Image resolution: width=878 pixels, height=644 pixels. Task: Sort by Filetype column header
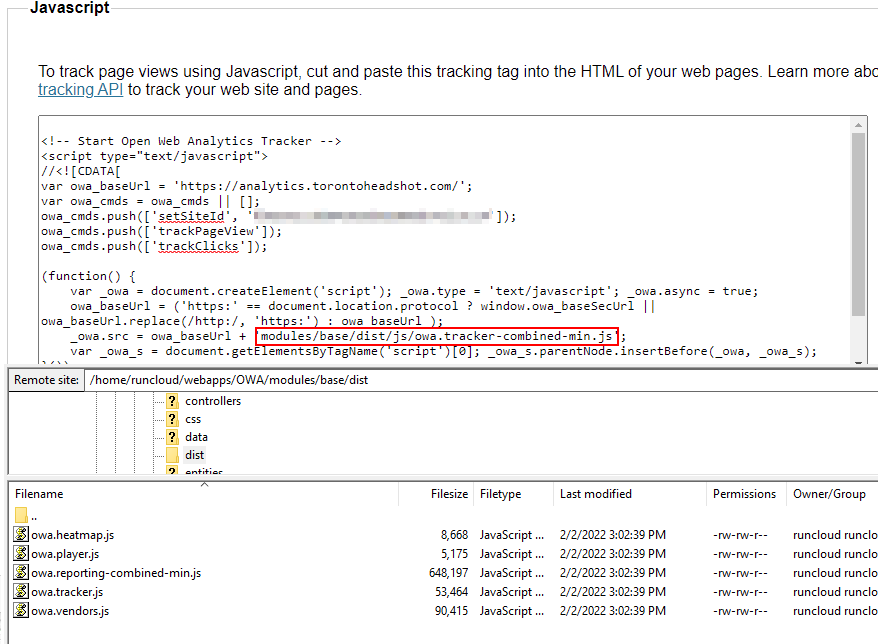click(x=514, y=494)
